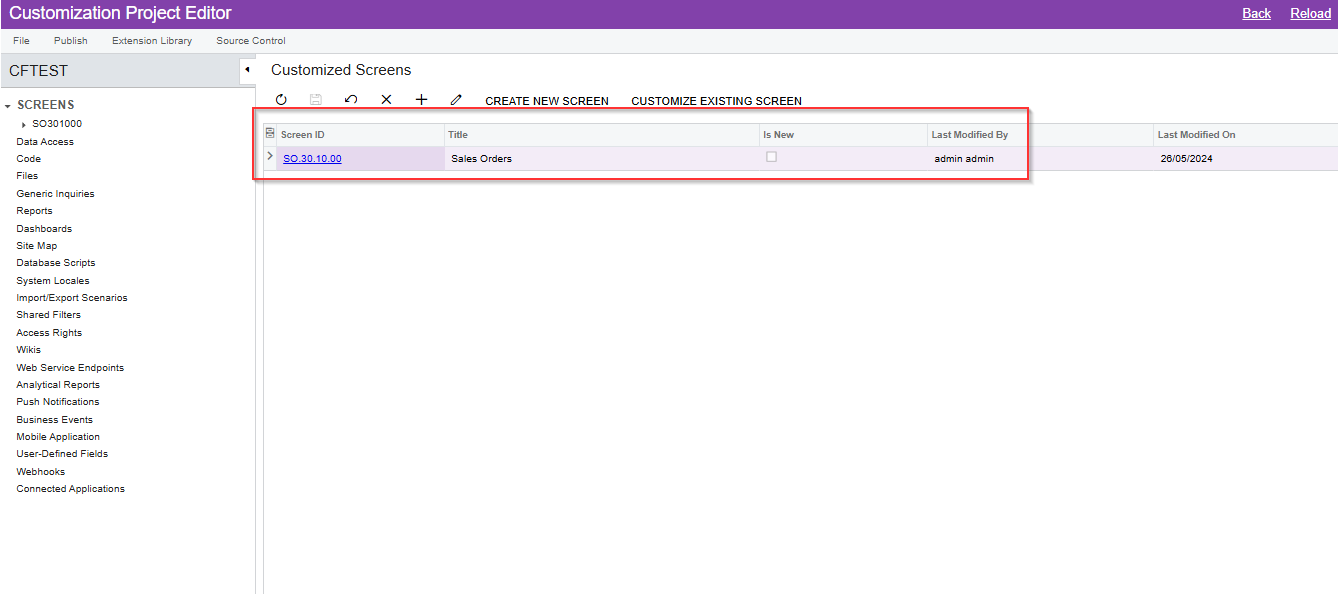The height and width of the screenshot is (594, 1338).
Task: Click the Reload link
Action: (1310, 13)
